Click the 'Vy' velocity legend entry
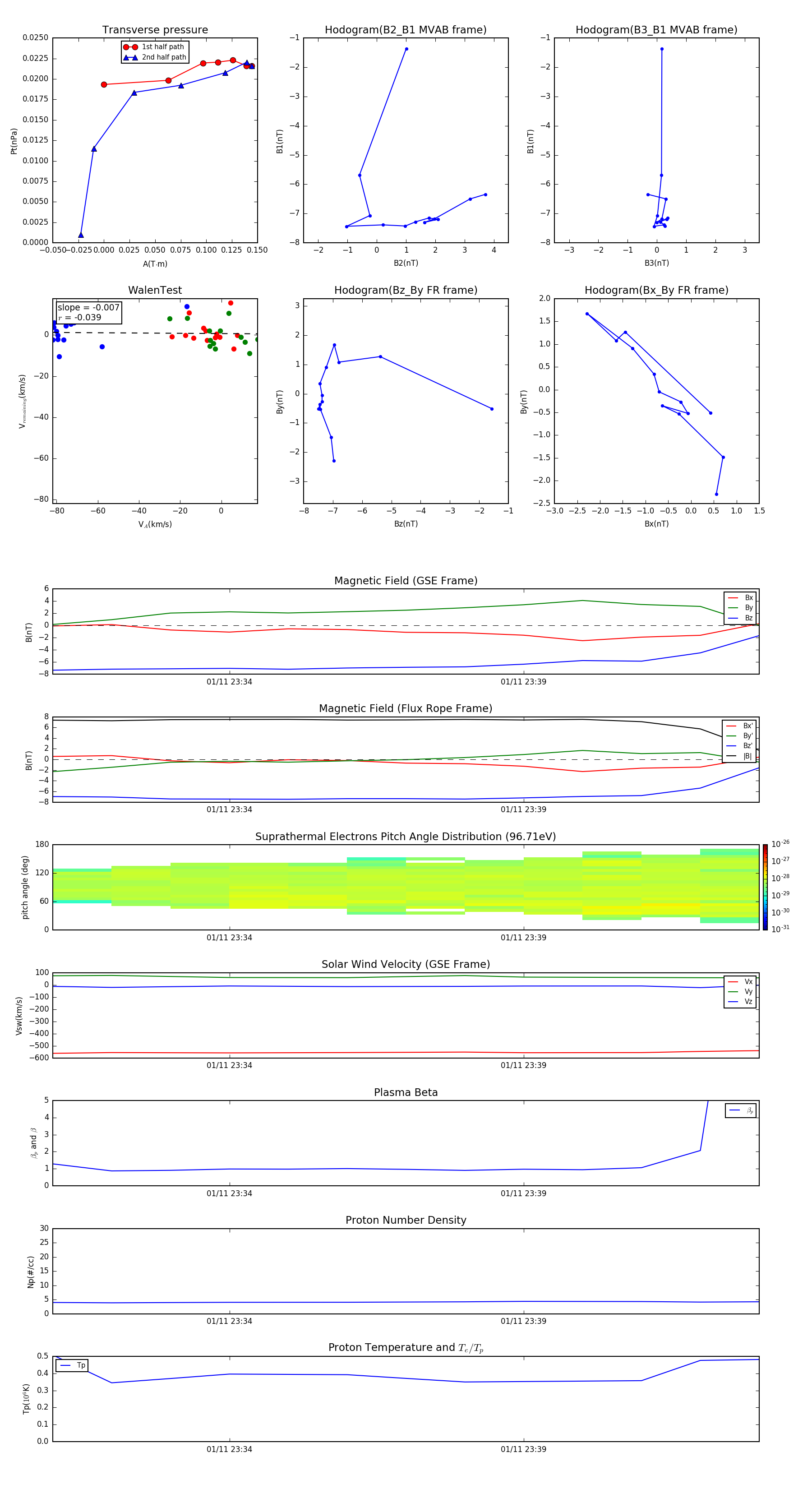Viewport: 812px width, 1489px height. point(740,992)
